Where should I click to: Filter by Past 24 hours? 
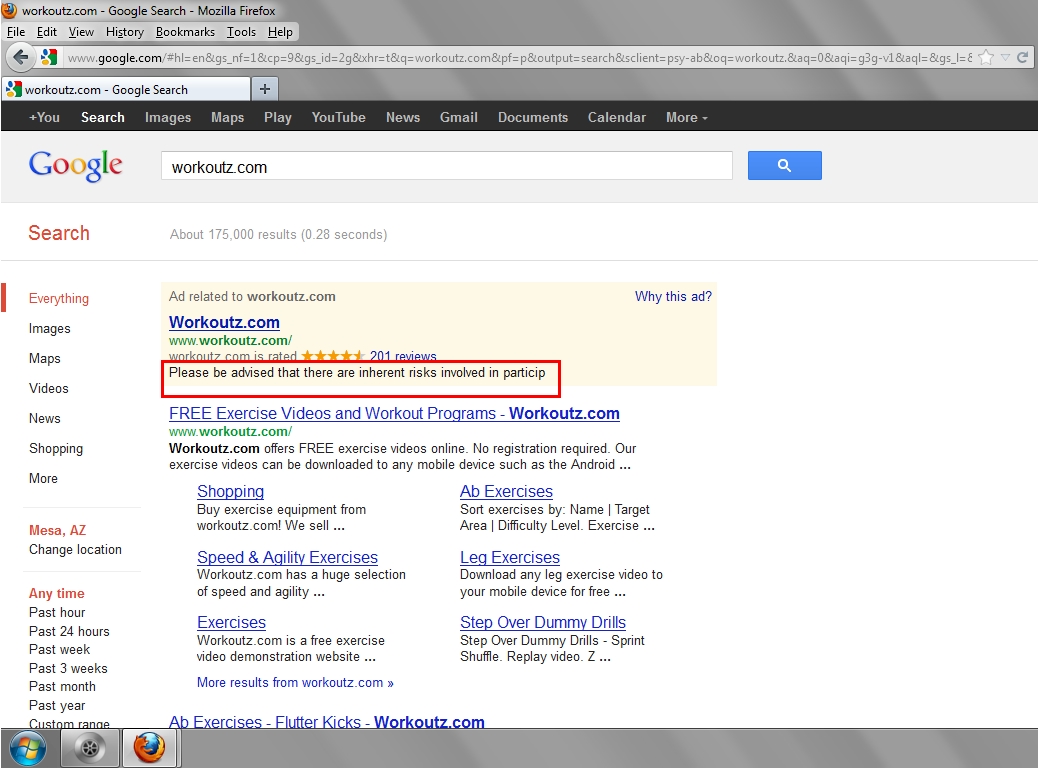[x=69, y=631]
